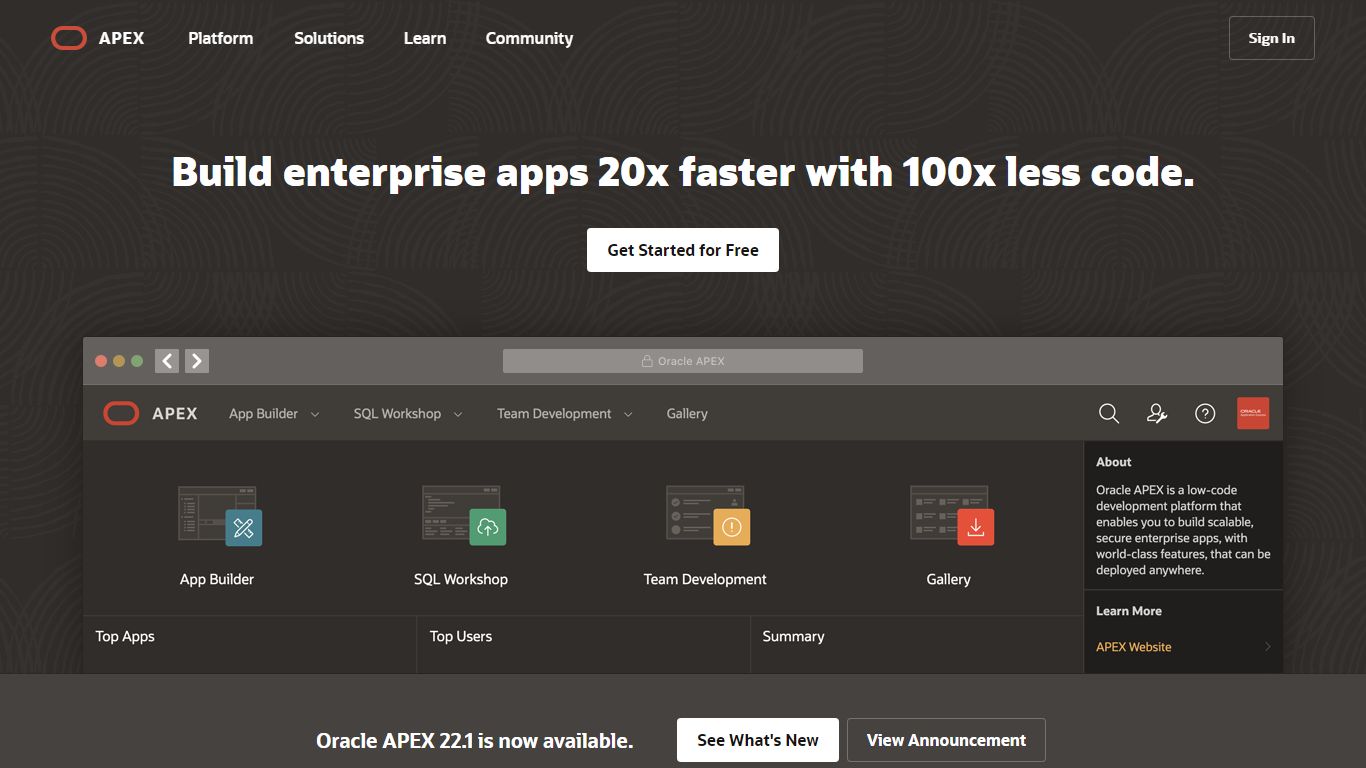1366x768 pixels.
Task: Open the APEX Website link
Action: (x=1134, y=647)
